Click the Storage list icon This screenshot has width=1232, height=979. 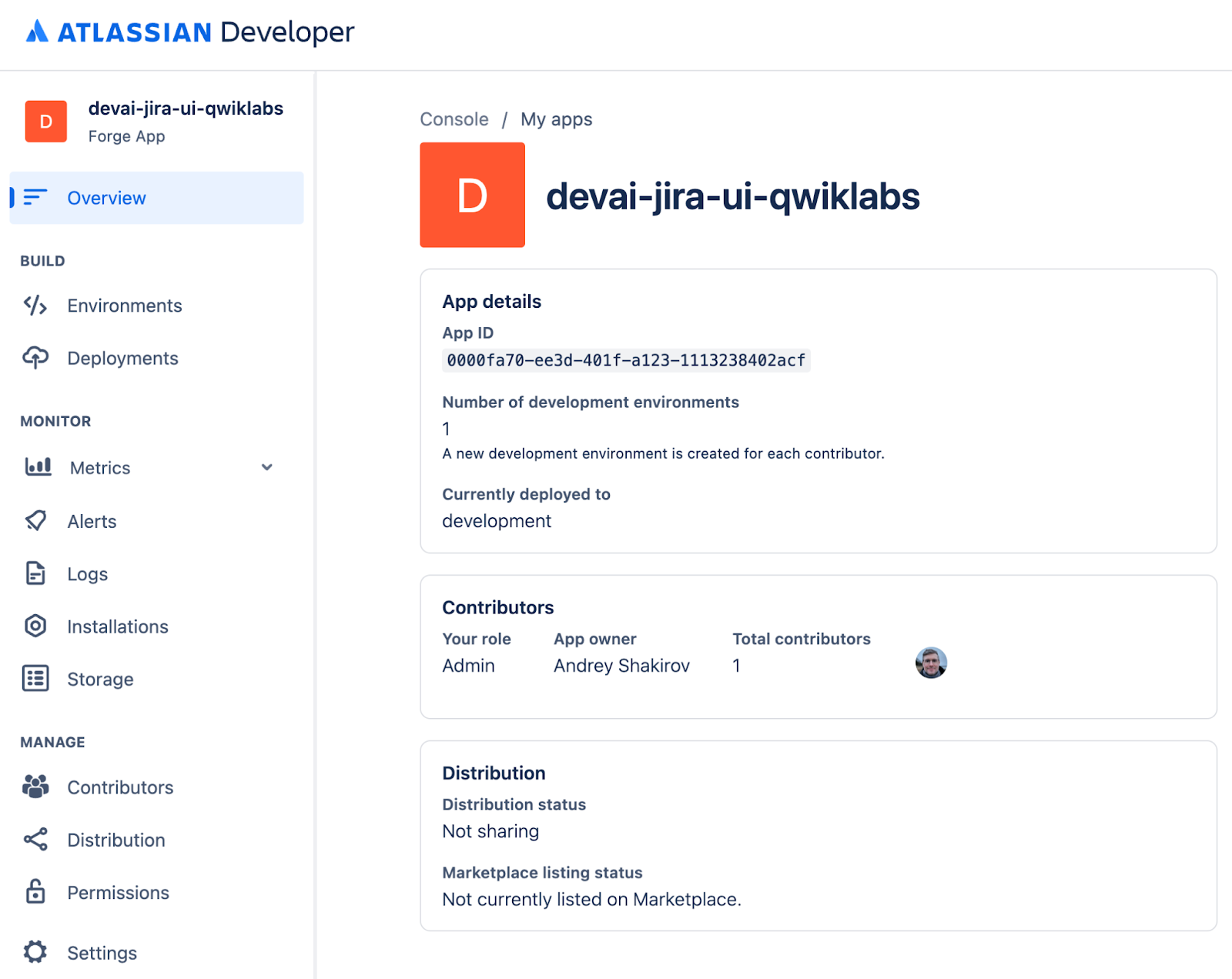point(35,679)
